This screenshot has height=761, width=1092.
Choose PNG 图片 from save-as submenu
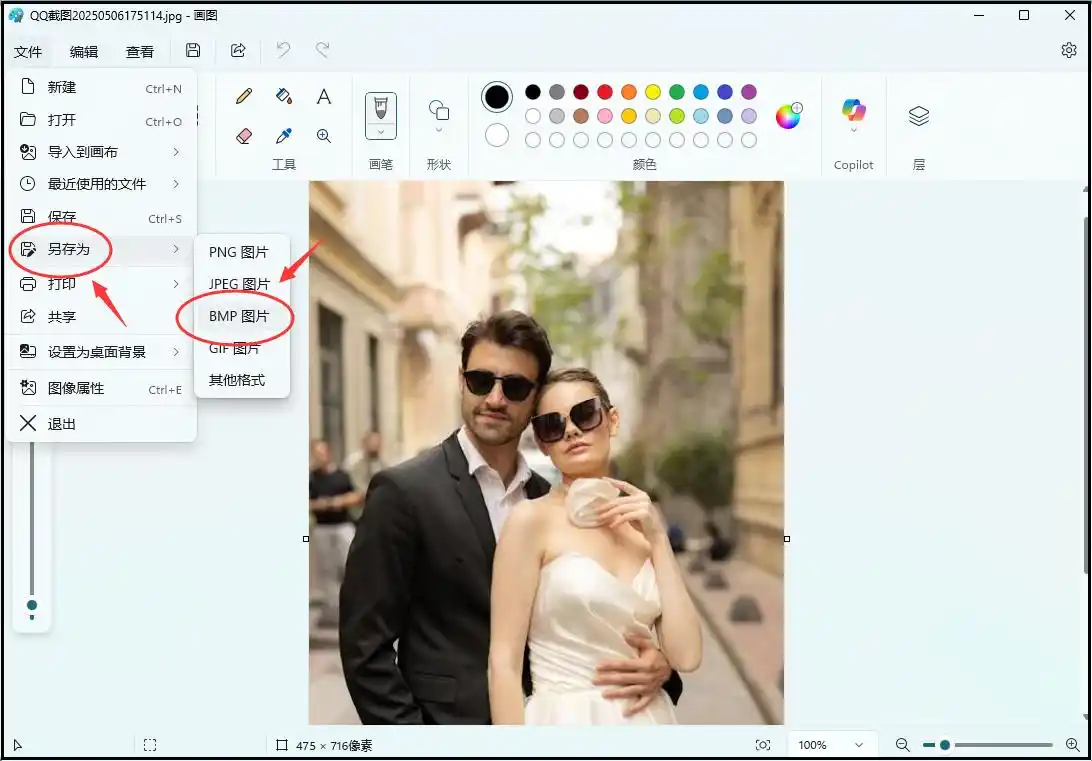[239, 252]
